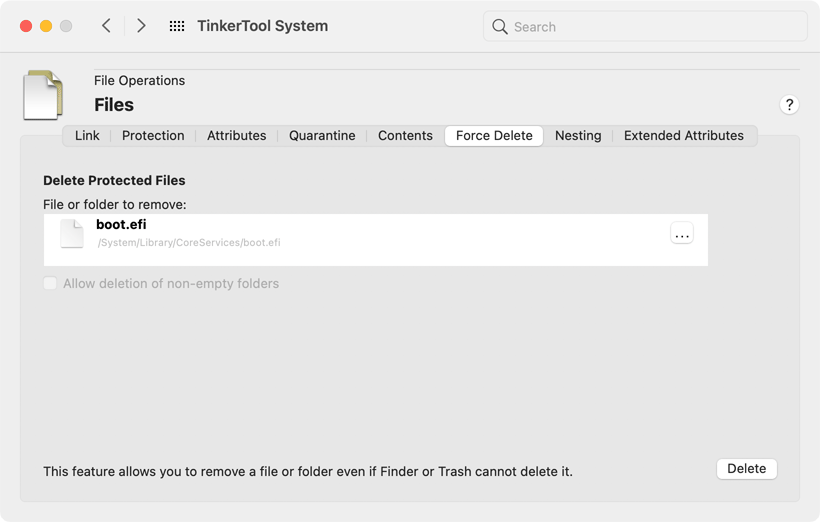820x522 pixels.
Task: Switch to the Protection tab
Action: (153, 135)
